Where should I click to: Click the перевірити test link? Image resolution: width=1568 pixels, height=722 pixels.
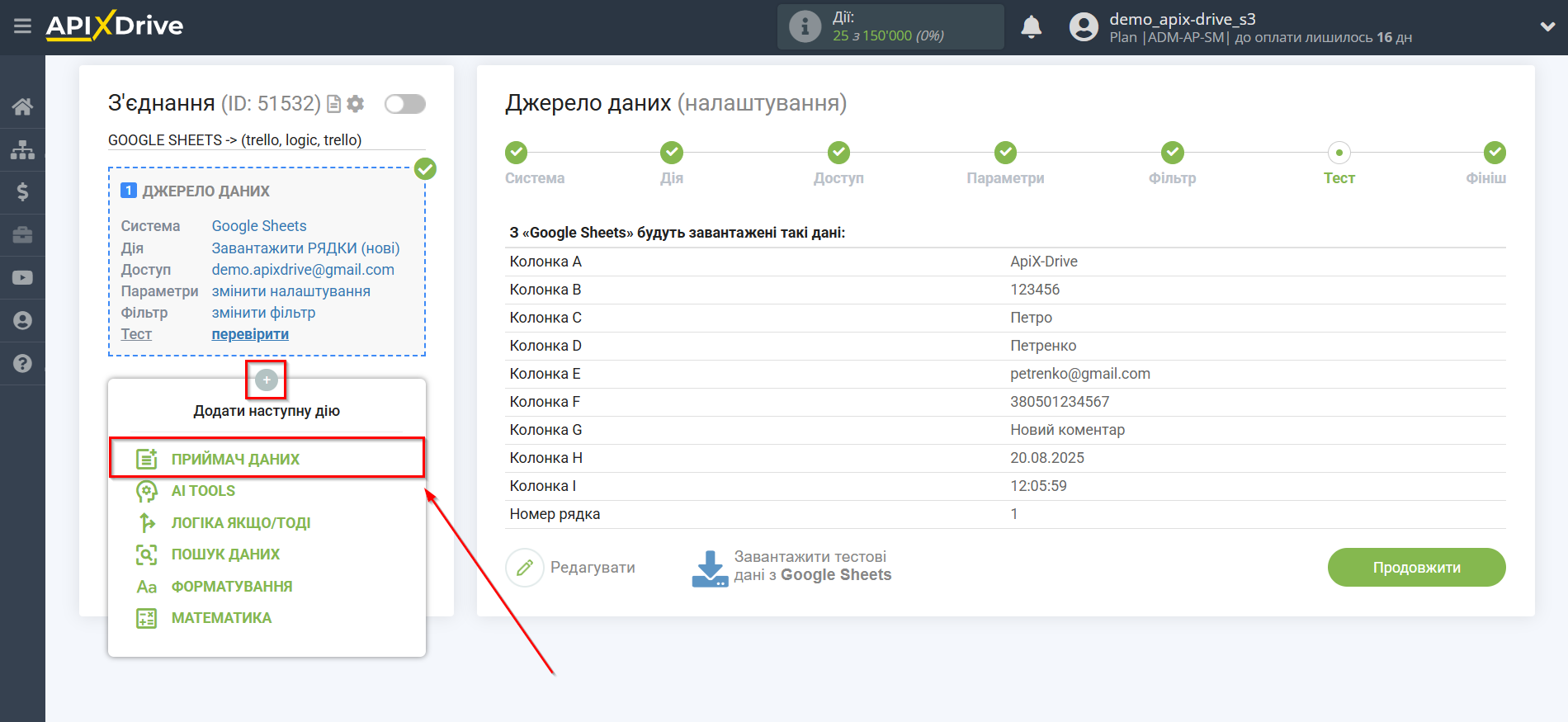250,334
